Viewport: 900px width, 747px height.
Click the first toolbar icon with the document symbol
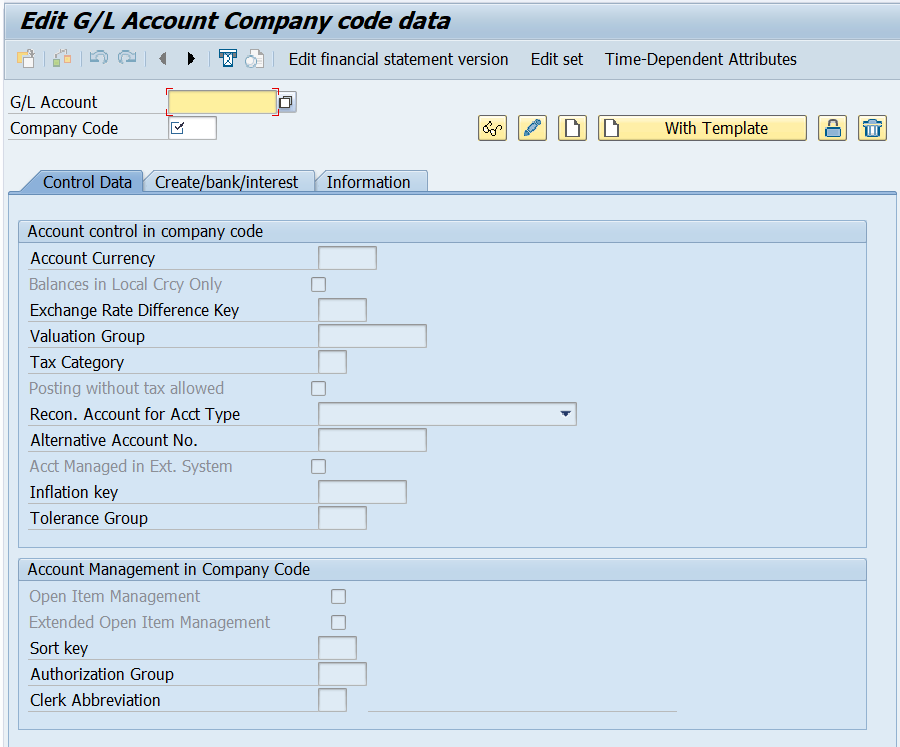tap(26, 59)
